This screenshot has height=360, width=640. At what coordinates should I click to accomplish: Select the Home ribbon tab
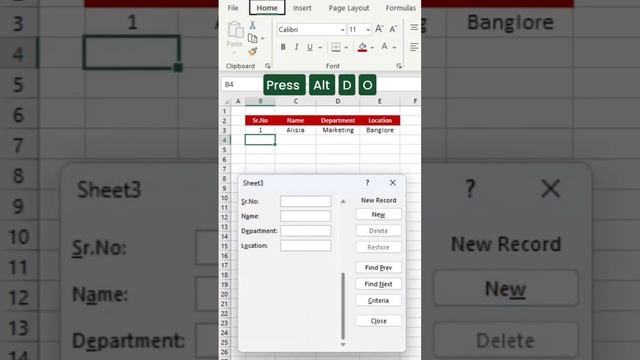(x=267, y=8)
